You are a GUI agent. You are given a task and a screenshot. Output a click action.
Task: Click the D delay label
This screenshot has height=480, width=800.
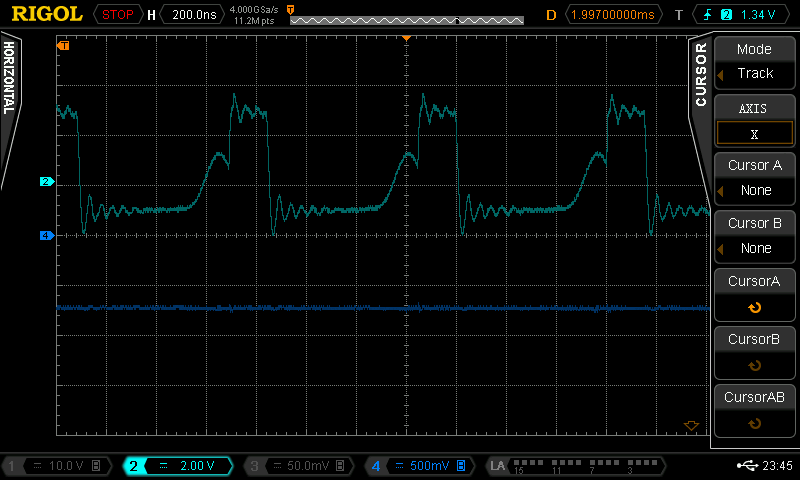point(551,15)
